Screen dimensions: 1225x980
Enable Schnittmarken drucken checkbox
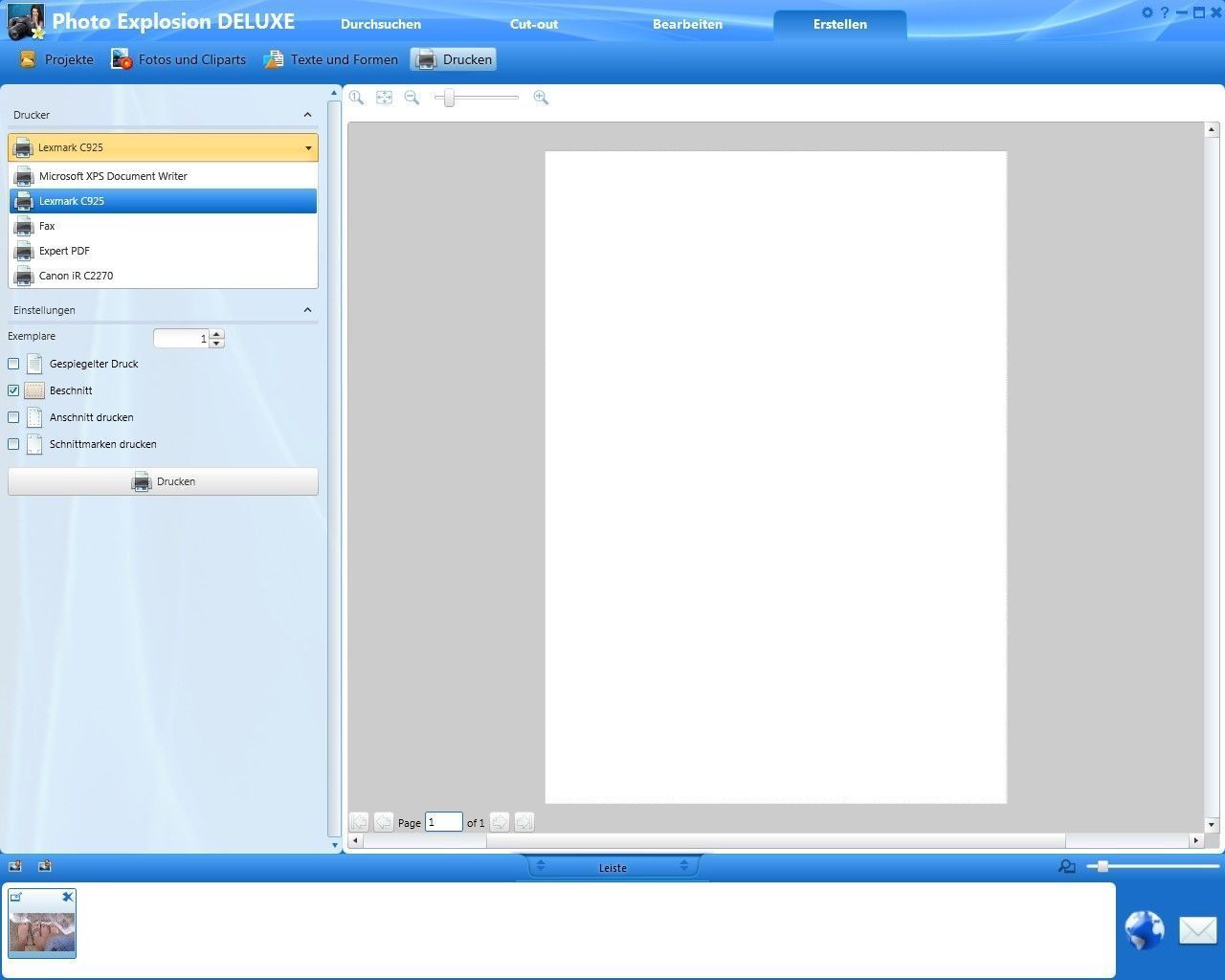click(x=13, y=444)
